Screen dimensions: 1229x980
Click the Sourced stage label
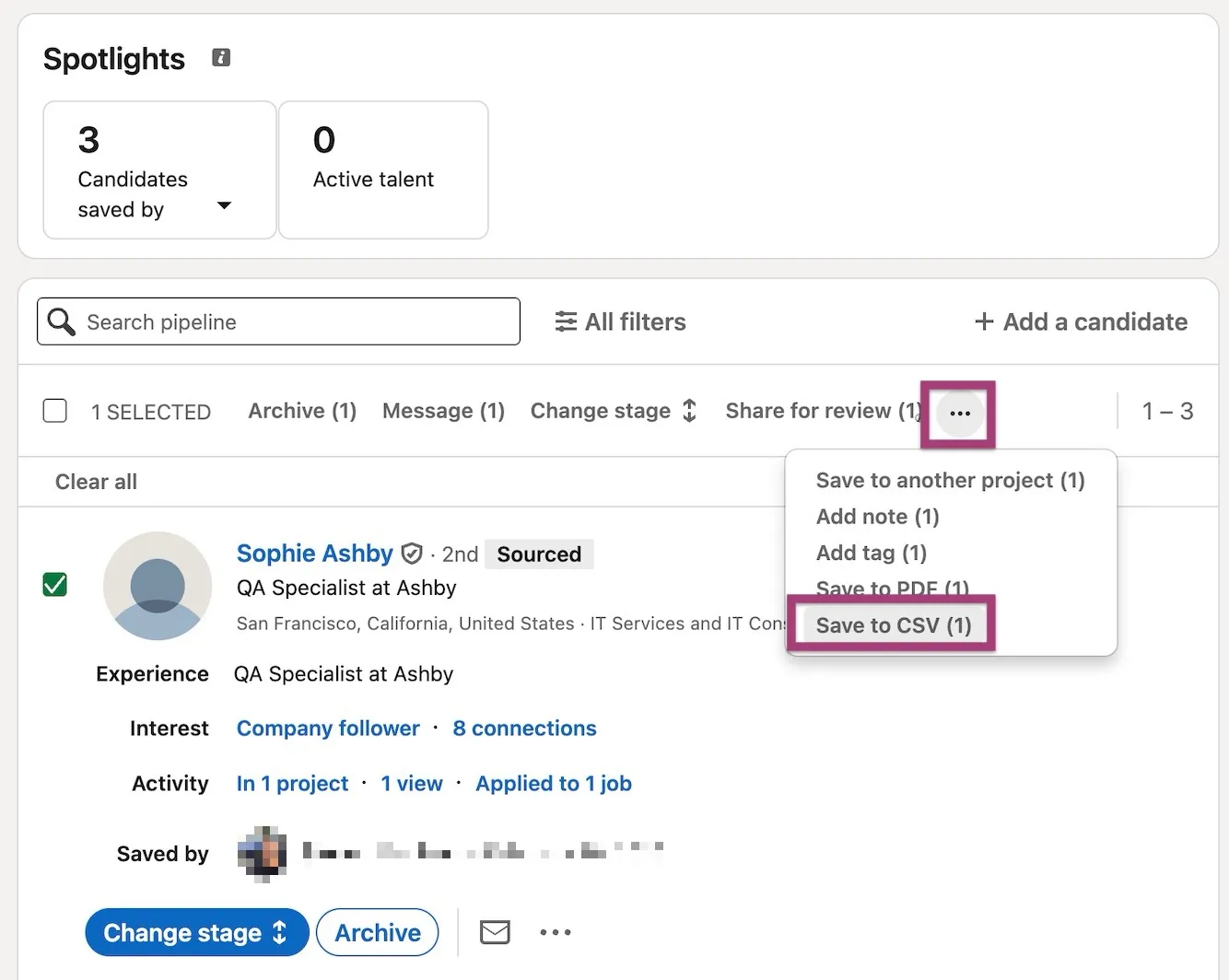pyautogui.click(x=539, y=554)
